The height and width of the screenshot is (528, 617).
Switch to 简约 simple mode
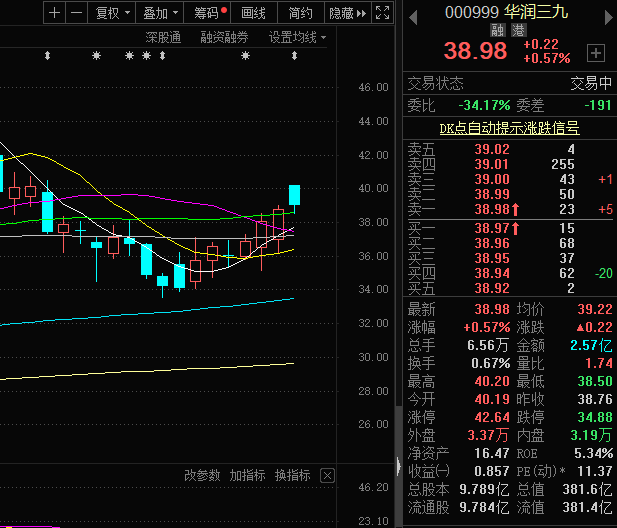(x=301, y=13)
